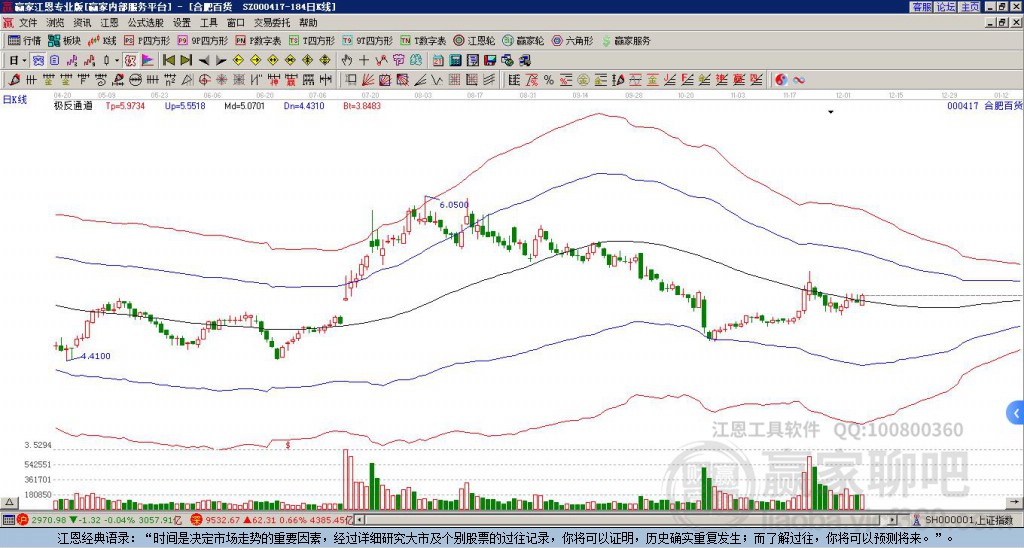Click the 论坛 forum button
This screenshot has height=548, width=1024.
pyautogui.click(x=945, y=7)
